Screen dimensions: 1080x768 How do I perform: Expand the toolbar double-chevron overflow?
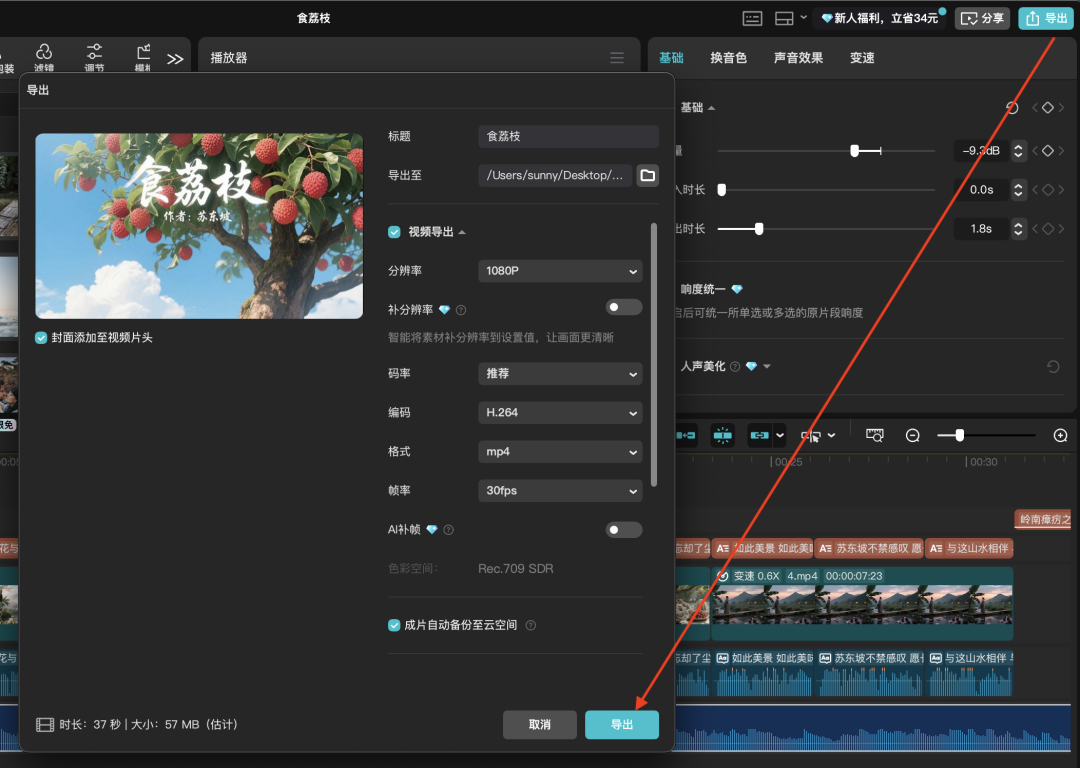pyautogui.click(x=175, y=59)
